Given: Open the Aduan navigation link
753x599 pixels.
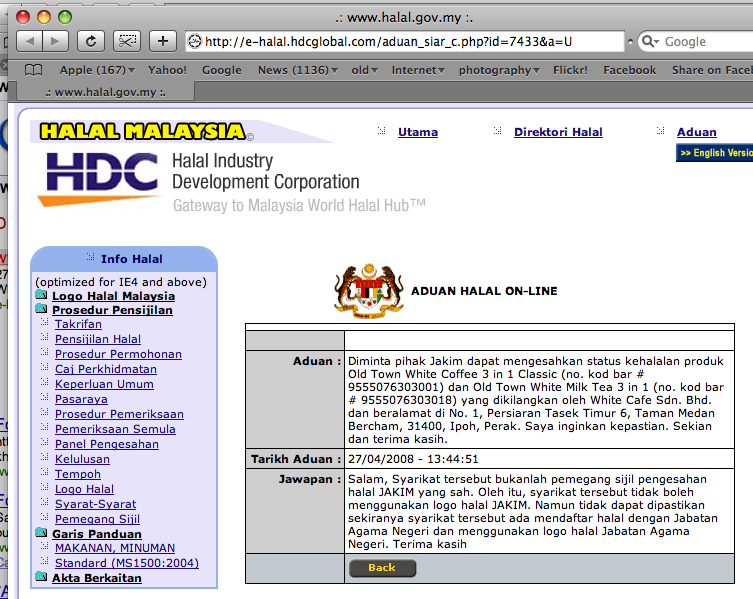Looking at the screenshot, I should click(x=696, y=132).
